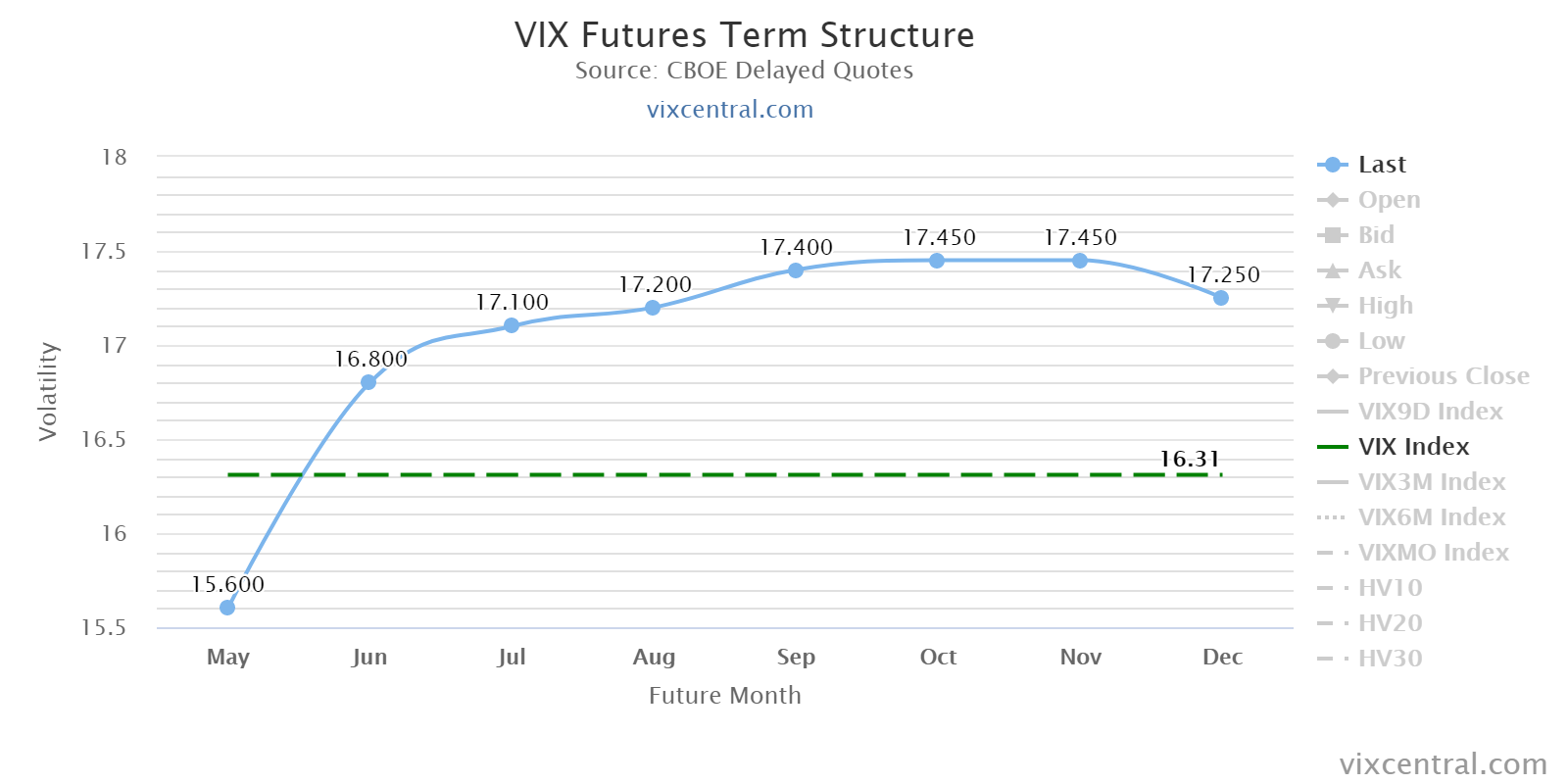Click the Open series diamond legend icon

point(1332,200)
